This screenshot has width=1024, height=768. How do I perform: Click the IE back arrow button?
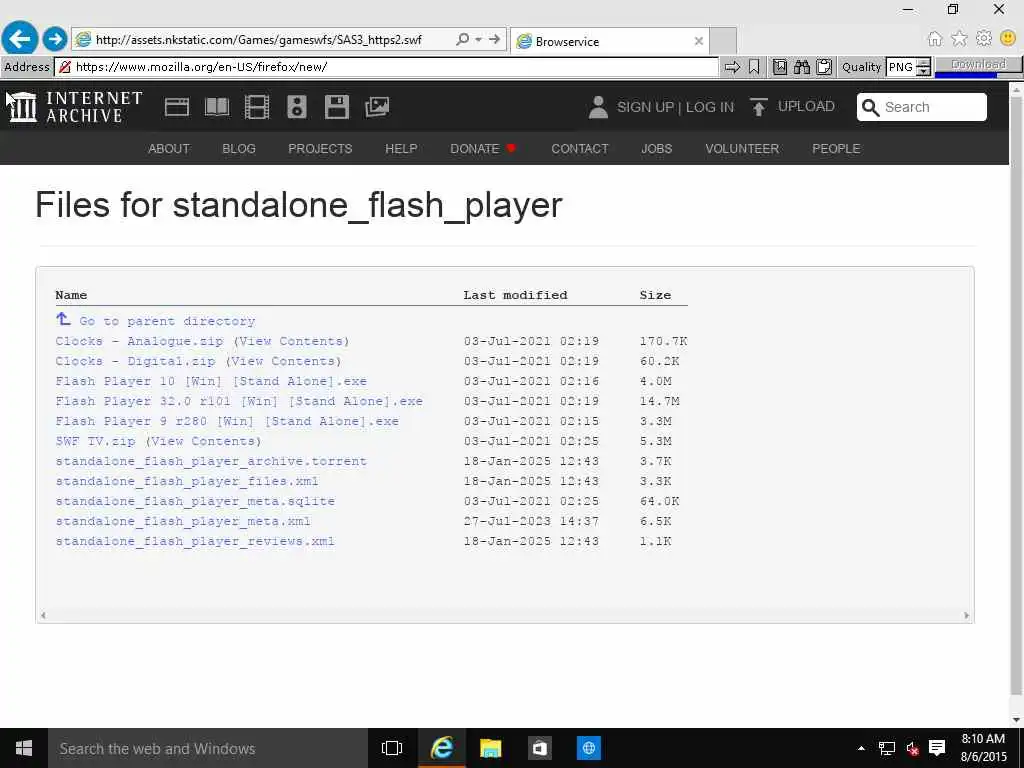tap(20, 39)
